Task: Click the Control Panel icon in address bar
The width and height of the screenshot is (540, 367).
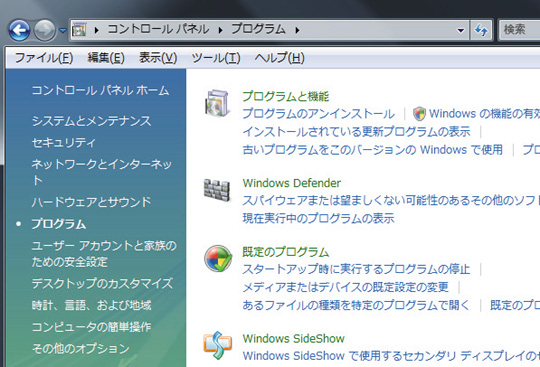Action: 79,30
